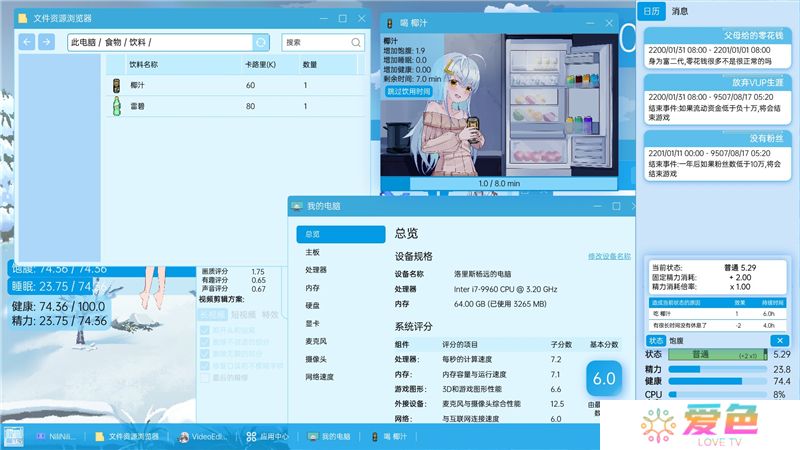Viewport: 800px width, 450px height.
Task: Open the 消息 tab
Action: coord(680,11)
